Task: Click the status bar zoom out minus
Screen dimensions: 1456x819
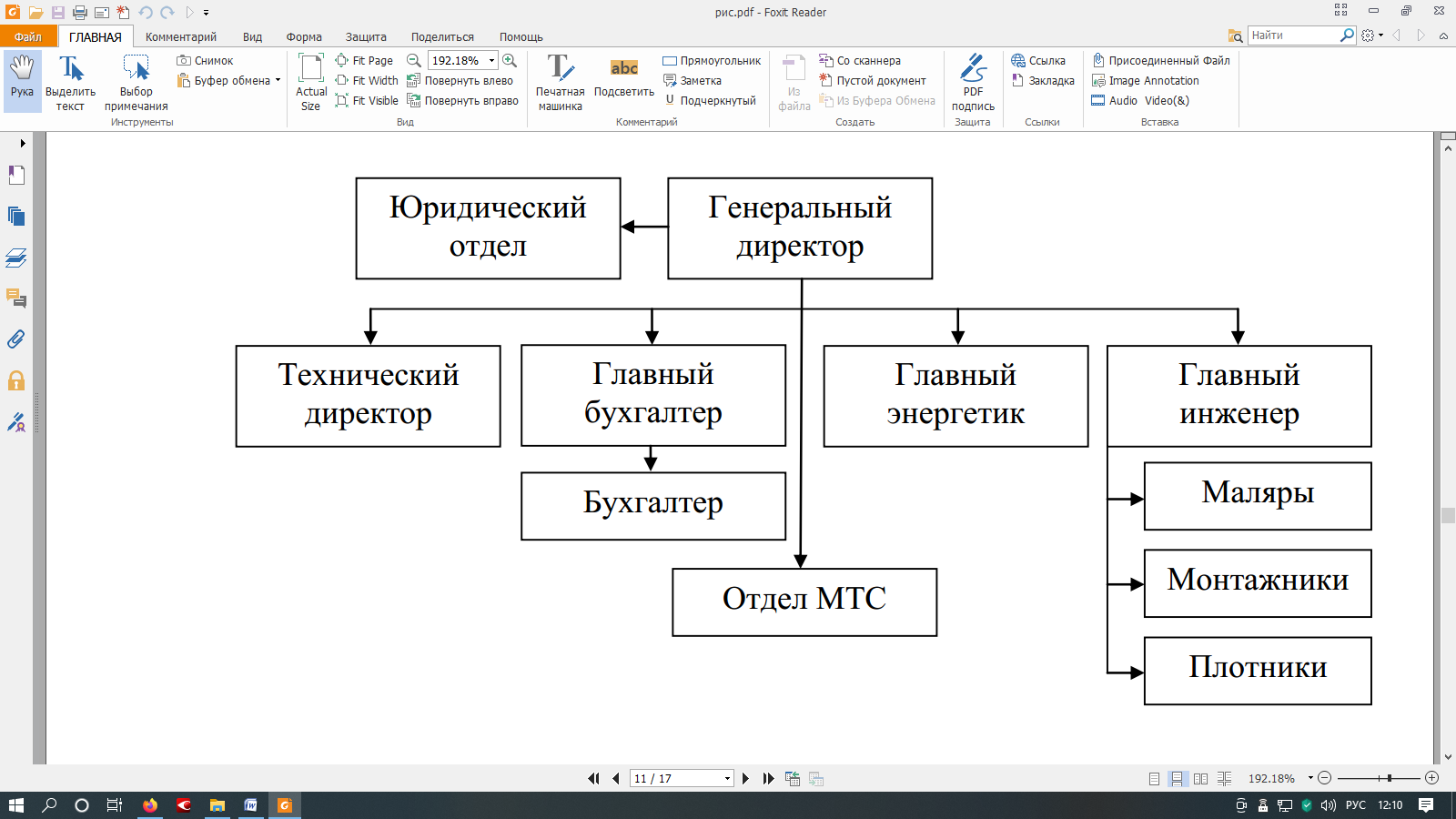Action: [x=1325, y=778]
